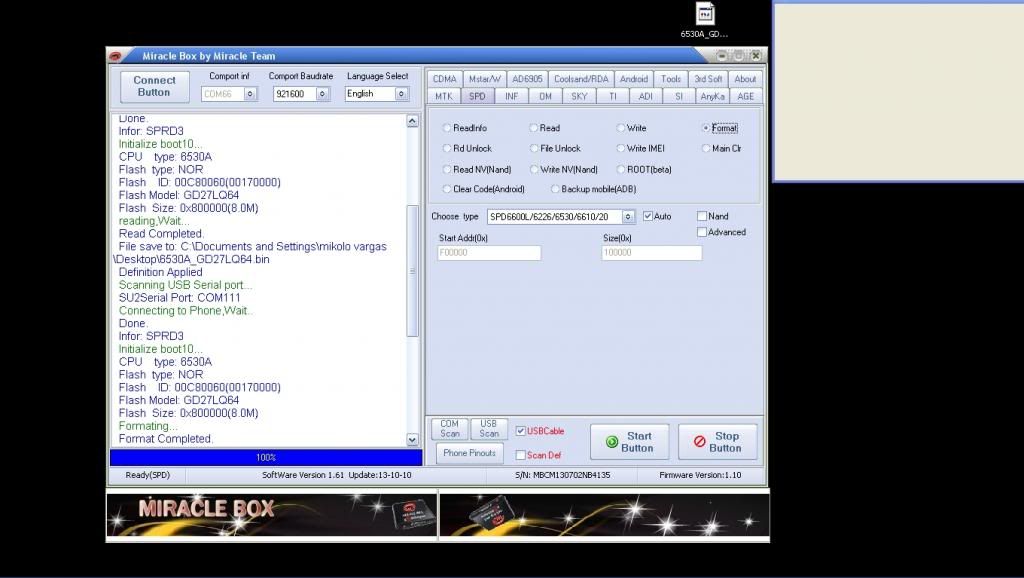
Task: Open the 6530A_GD bin file on desktop
Action: click(705, 15)
